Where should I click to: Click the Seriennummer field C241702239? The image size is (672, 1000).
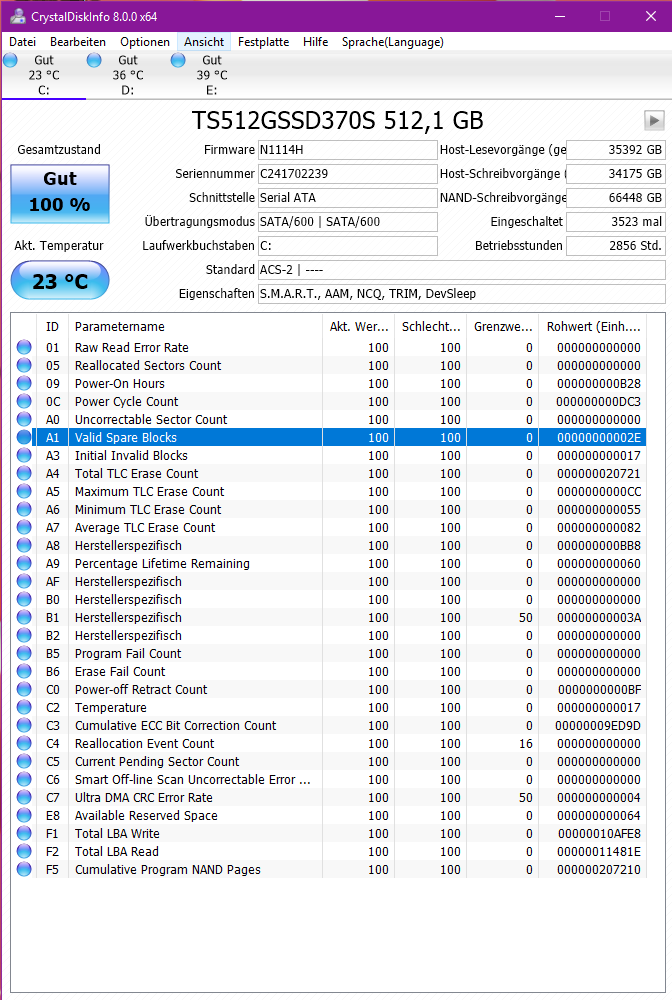[347, 173]
